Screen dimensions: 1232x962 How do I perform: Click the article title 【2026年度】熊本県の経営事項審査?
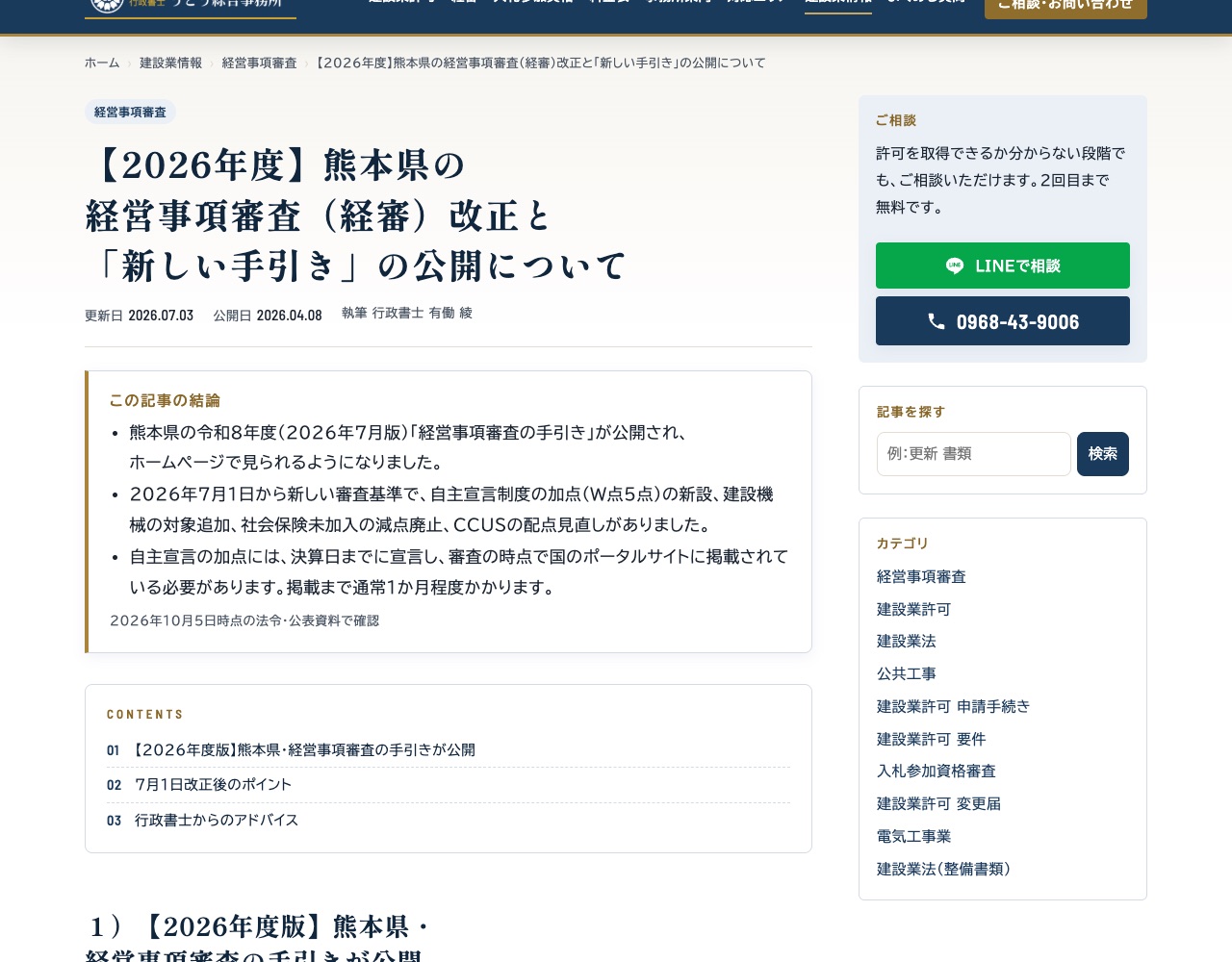pyautogui.click(x=356, y=216)
